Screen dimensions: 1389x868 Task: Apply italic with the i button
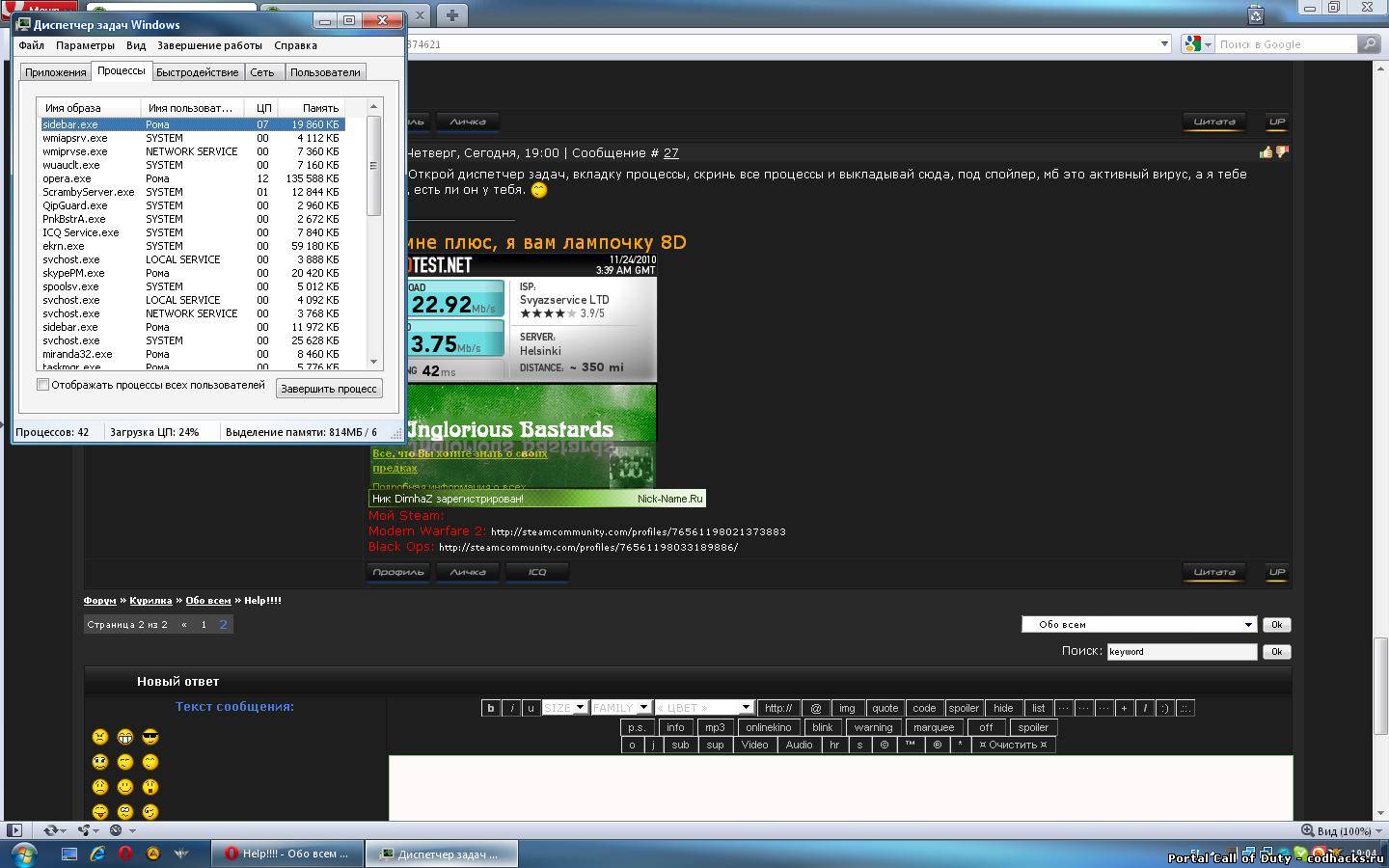(511, 708)
